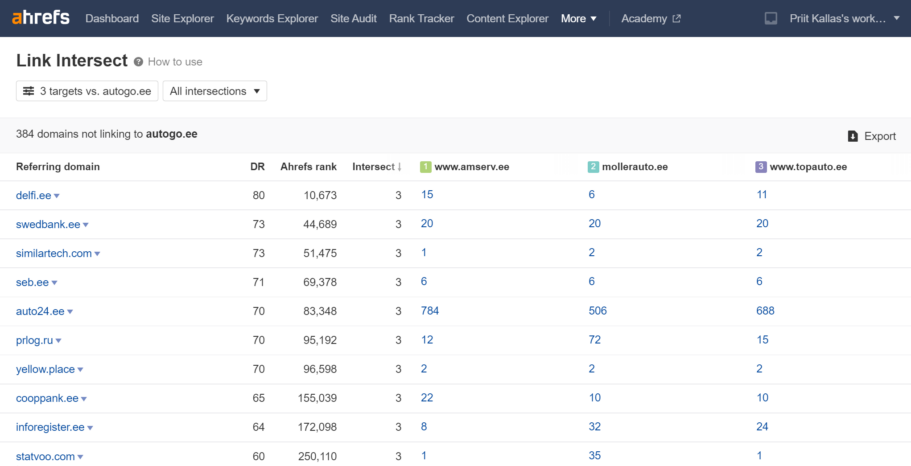The image size is (911, 466).
Task: Click the www.topauto.ee column header
Action: tap(808, 167)
